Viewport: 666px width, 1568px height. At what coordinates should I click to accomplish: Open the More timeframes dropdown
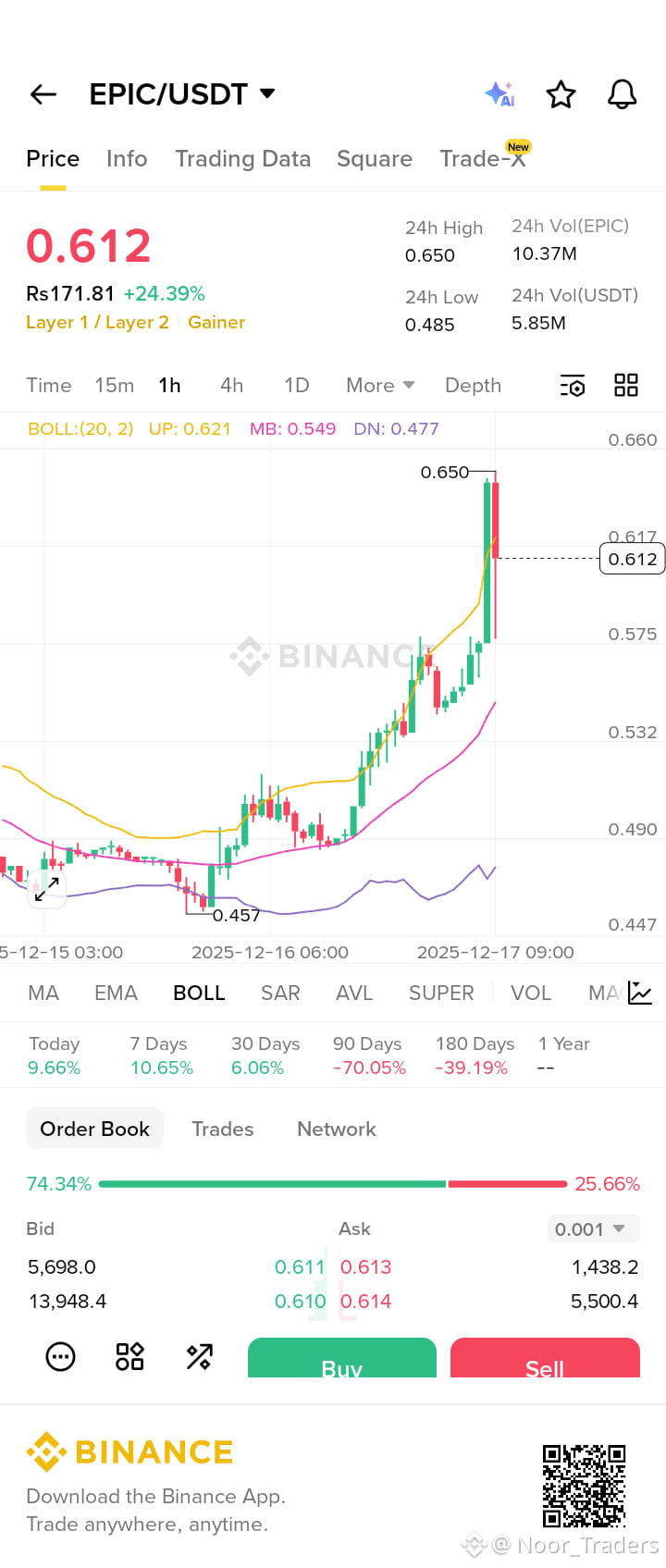(380, 386)
